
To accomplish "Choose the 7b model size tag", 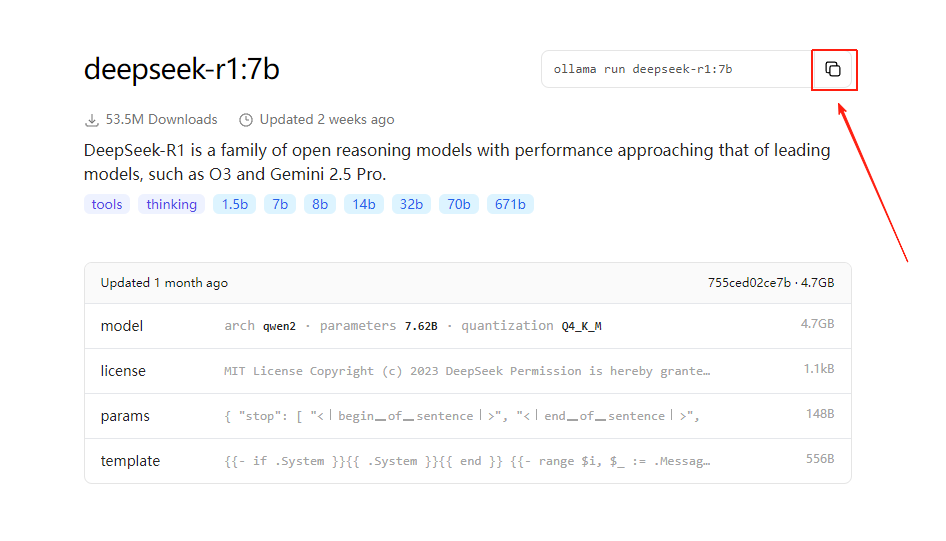I will tap(280, 204).
